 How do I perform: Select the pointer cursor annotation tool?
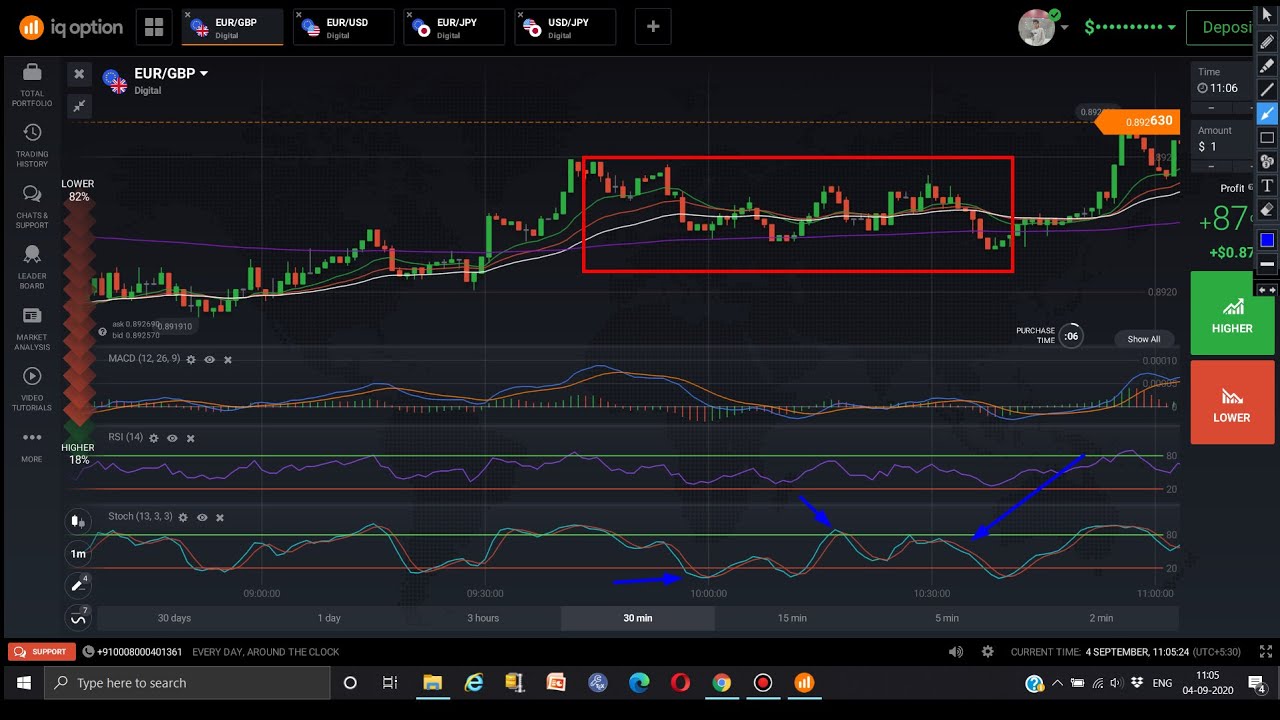1267,14
